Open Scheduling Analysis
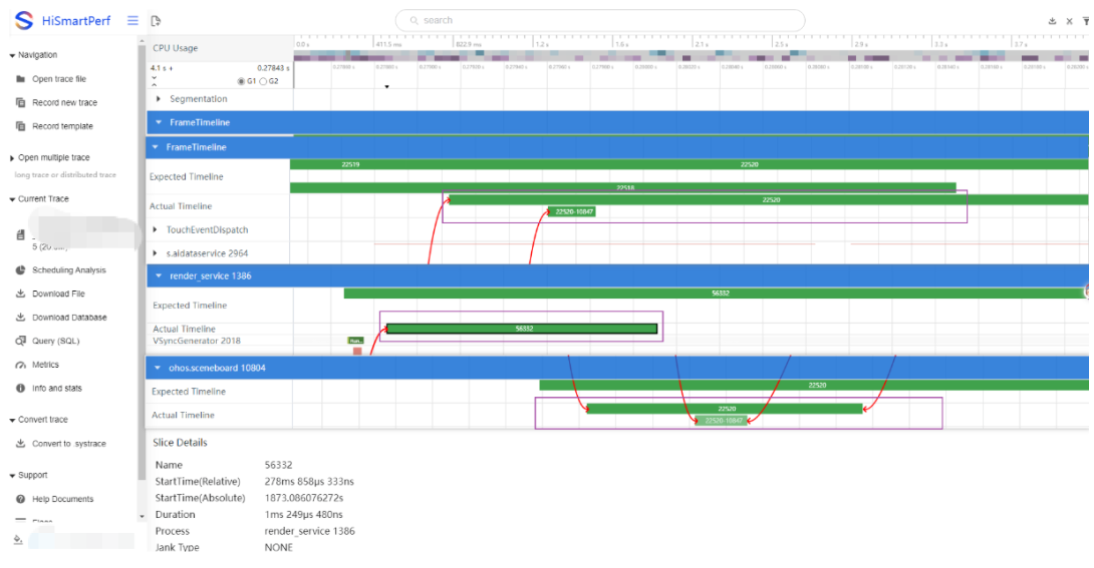 [69, 270]
